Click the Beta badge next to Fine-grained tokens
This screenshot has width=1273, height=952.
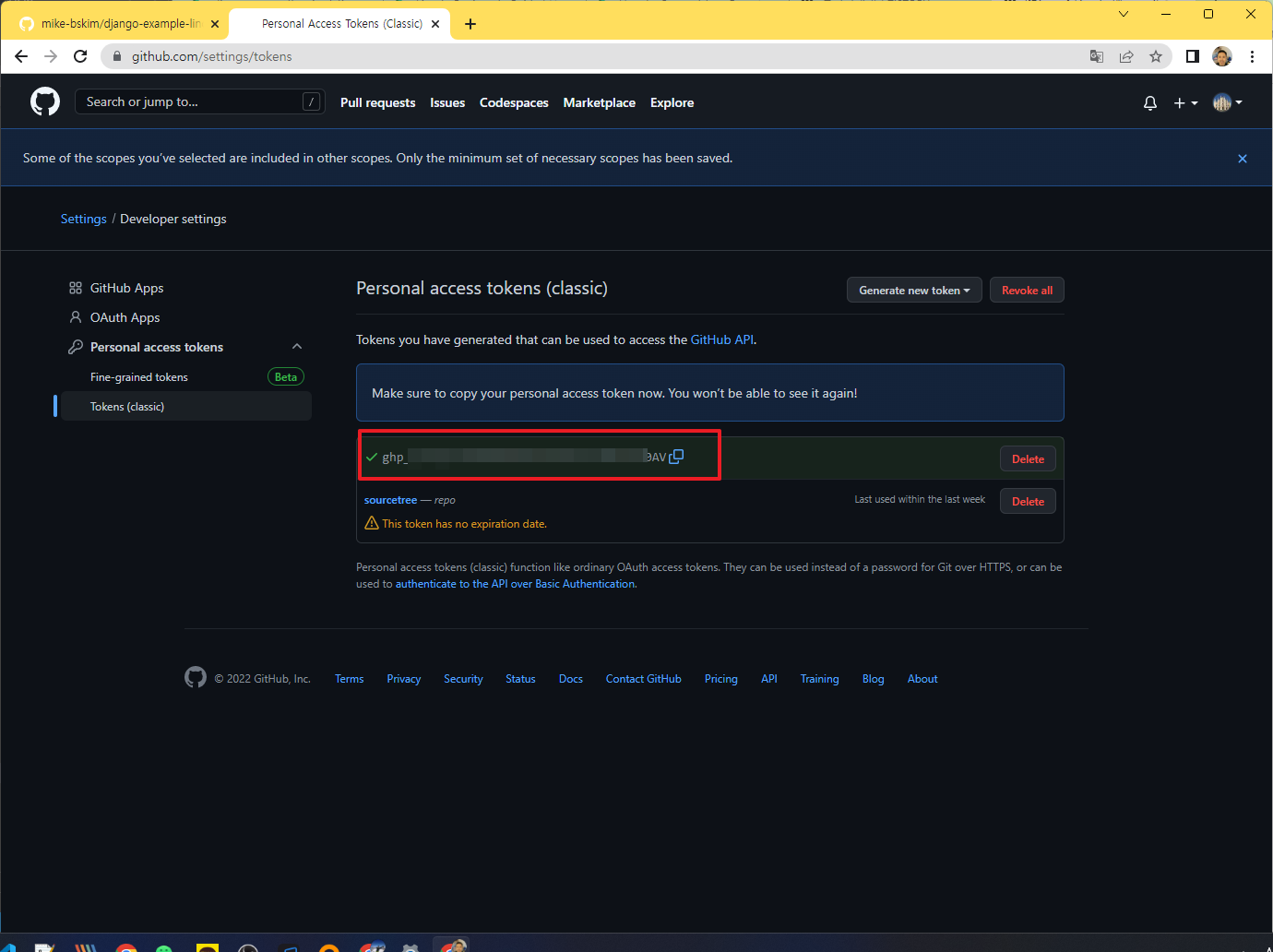coord(286,376)
